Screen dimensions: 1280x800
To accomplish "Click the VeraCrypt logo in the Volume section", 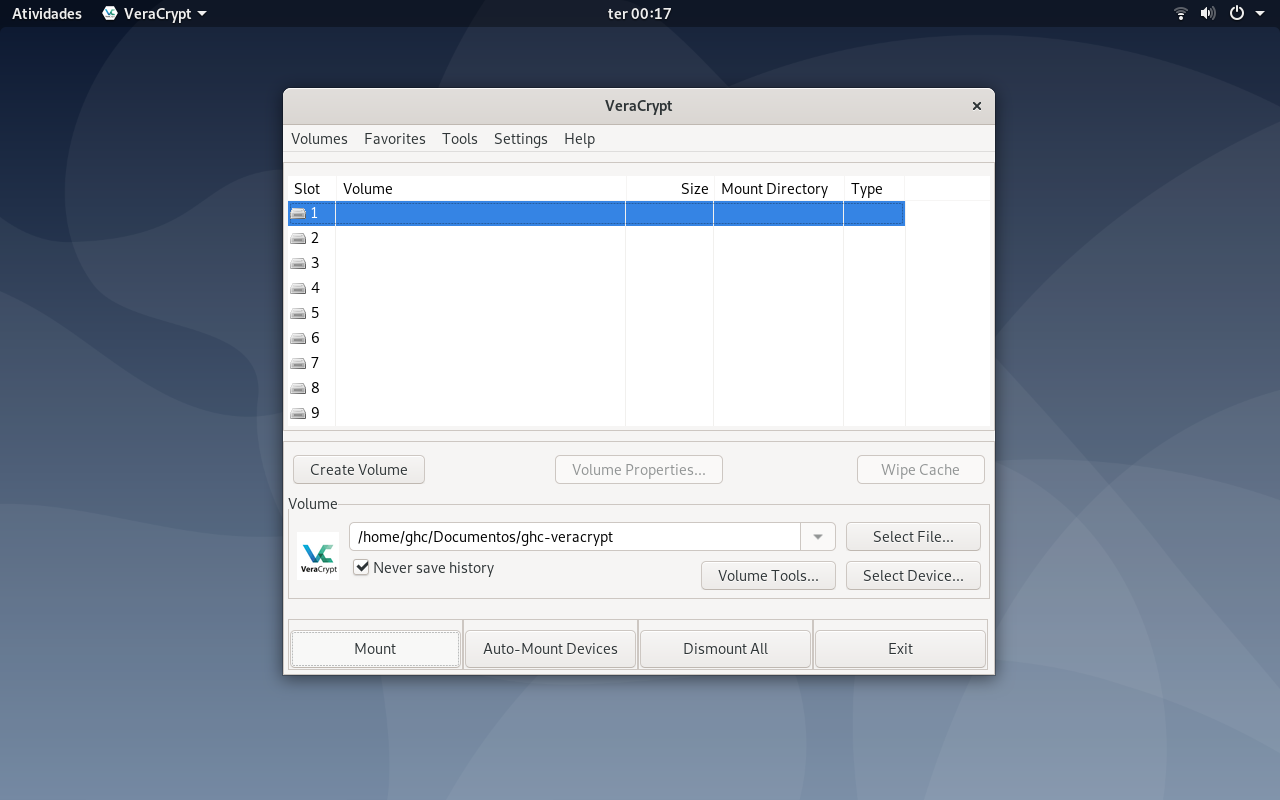I will click(x=318, y=556).
